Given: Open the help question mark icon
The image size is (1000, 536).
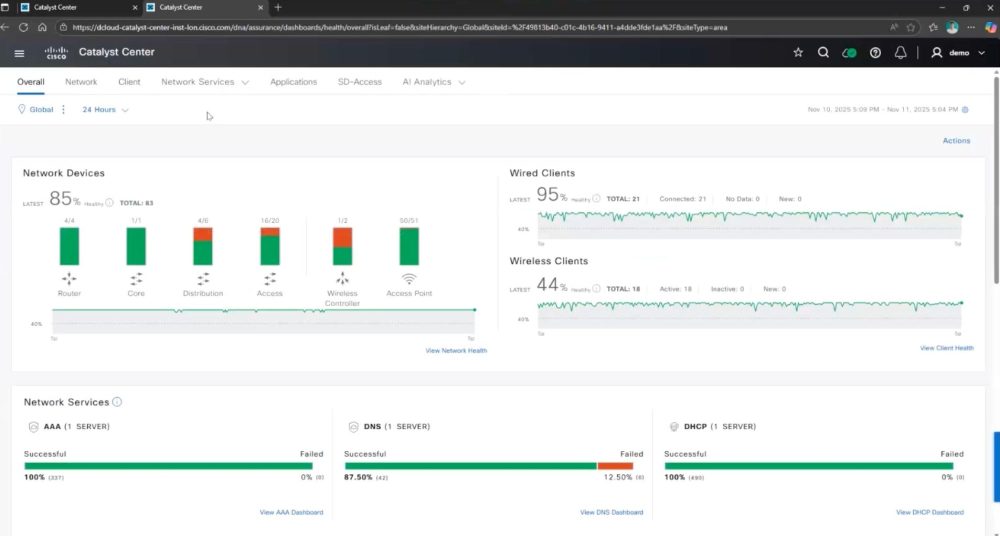Looking at the screenshot, I should pos(875,53).
